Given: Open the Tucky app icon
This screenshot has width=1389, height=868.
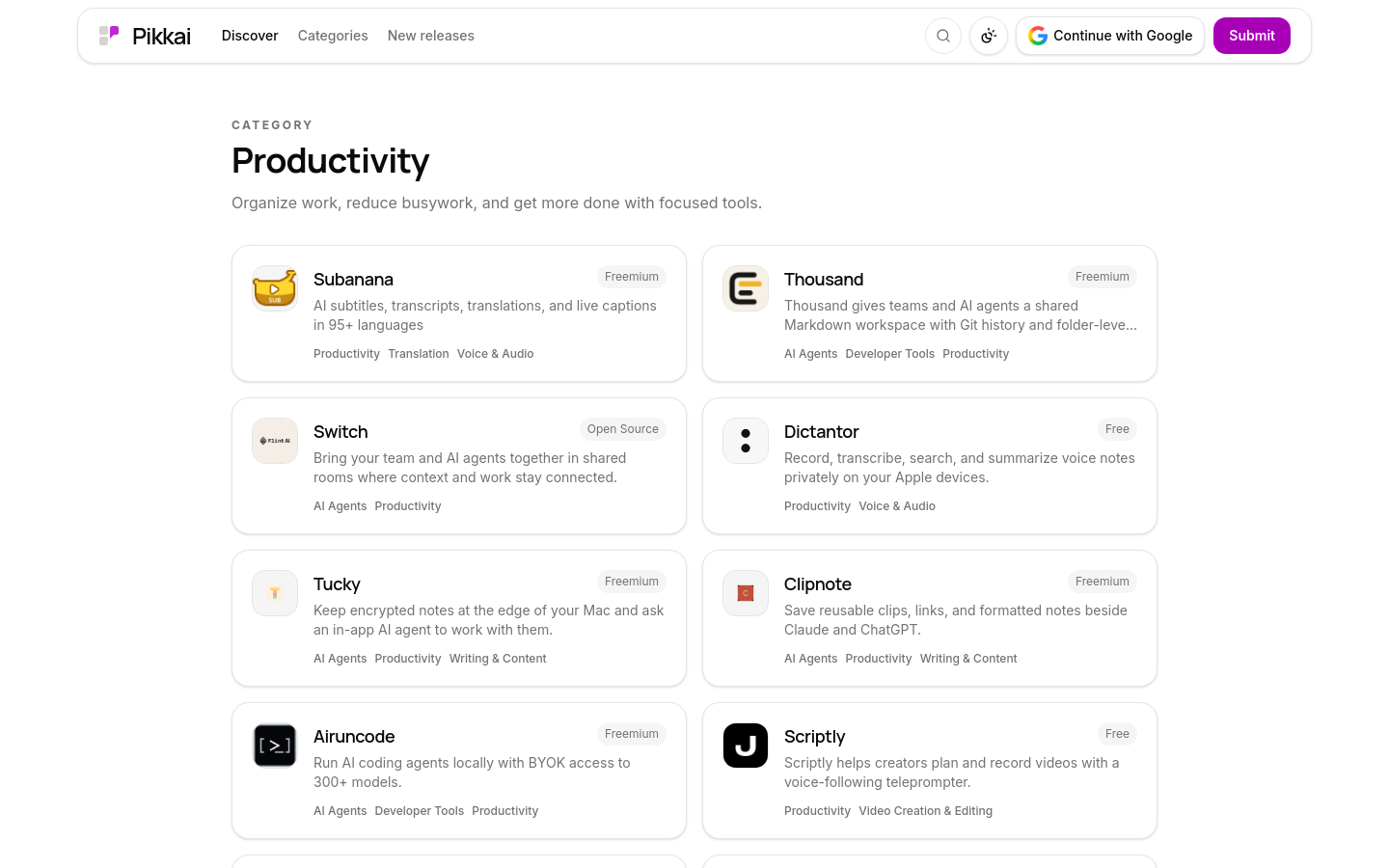Looking at the screenshot, I should pos(275,593).
